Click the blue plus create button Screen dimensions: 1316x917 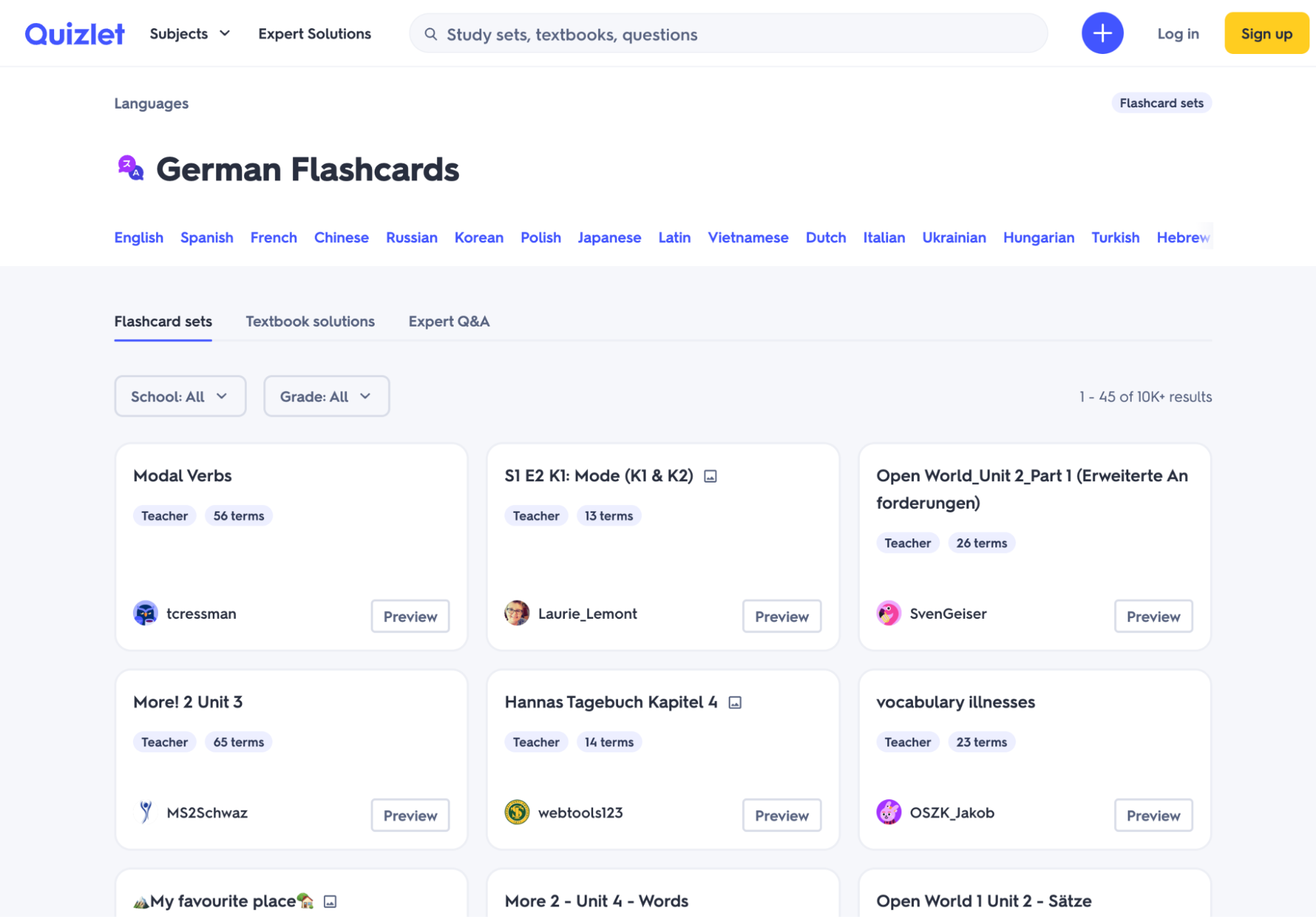(x=1102, y=34)
